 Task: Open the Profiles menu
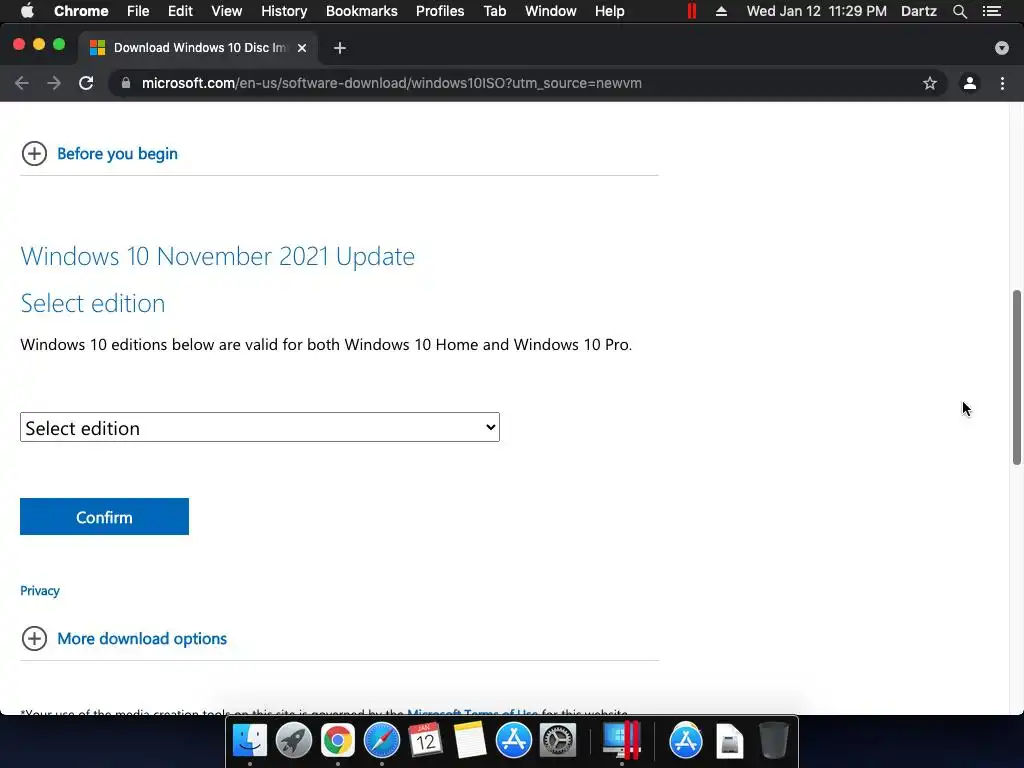click(440, 11)
